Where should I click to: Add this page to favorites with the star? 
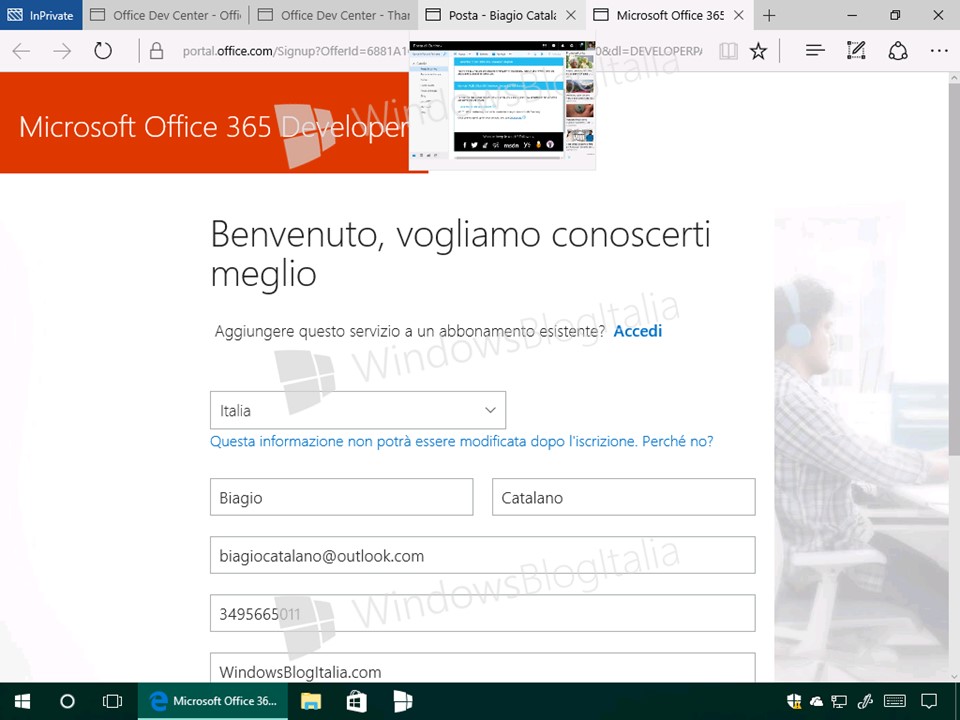(758, 51)
